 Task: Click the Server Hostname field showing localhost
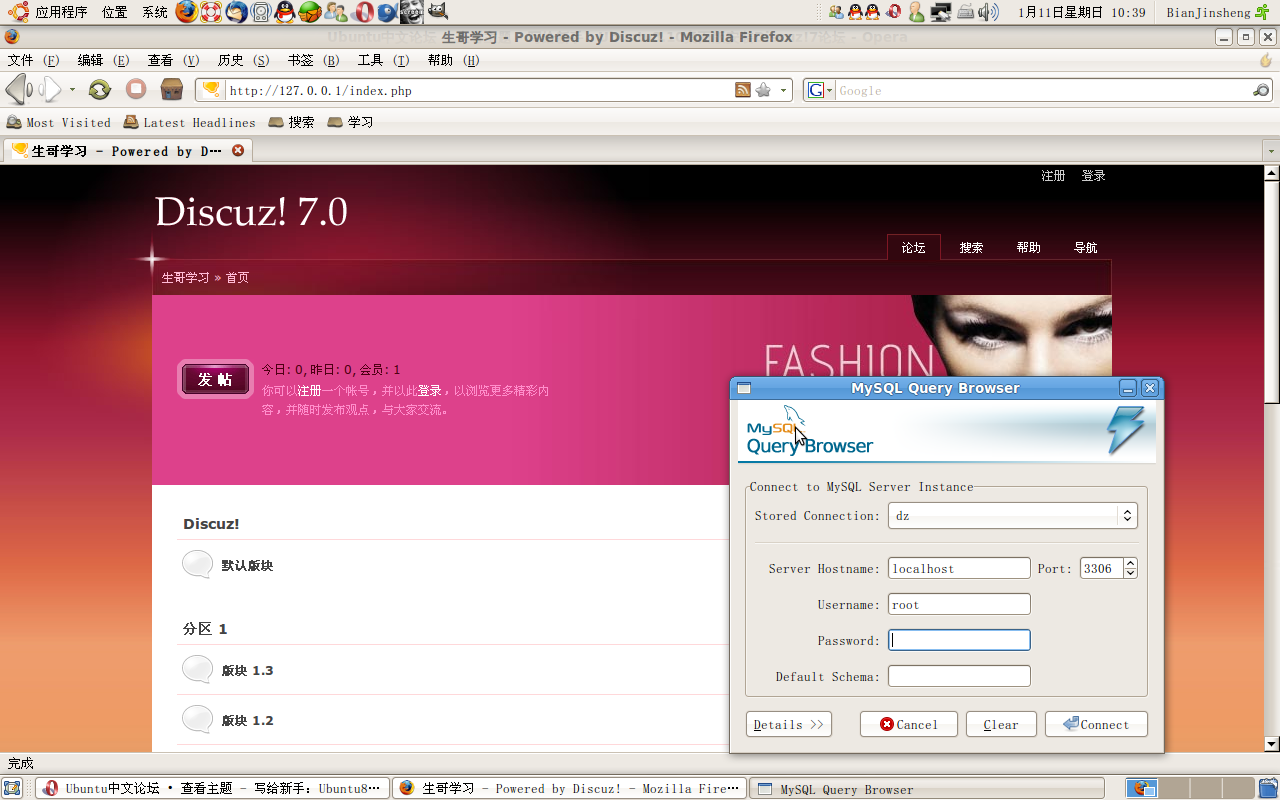coord(959,568)
